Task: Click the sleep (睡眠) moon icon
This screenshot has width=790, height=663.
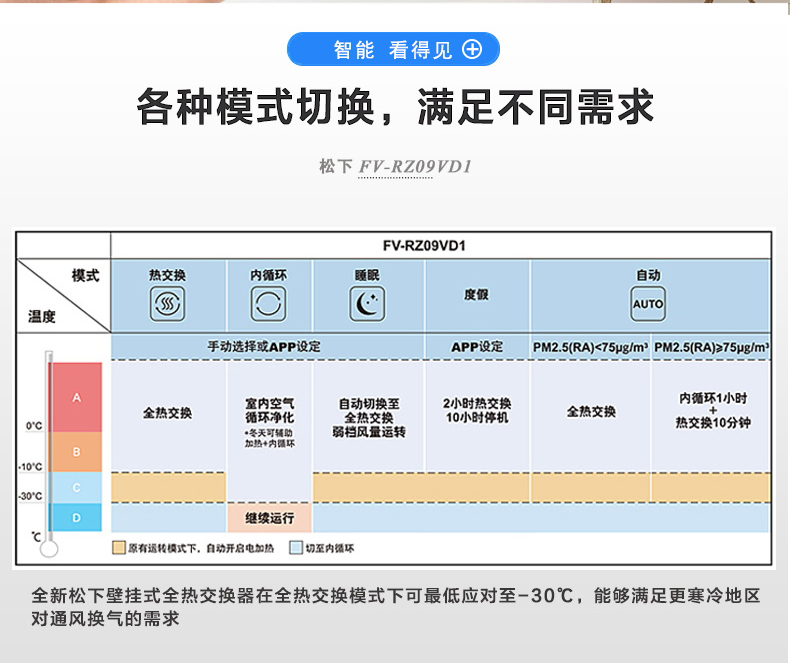Action: coord(367,304)
